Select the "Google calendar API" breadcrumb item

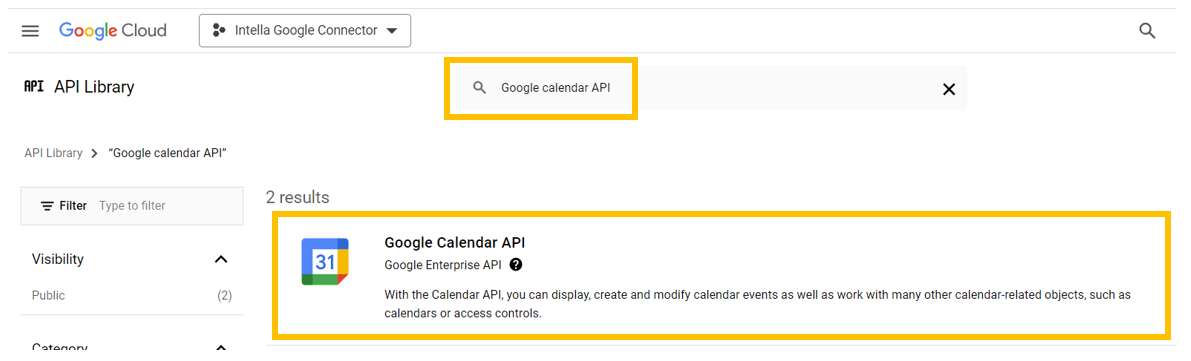[x=168, y=153]
